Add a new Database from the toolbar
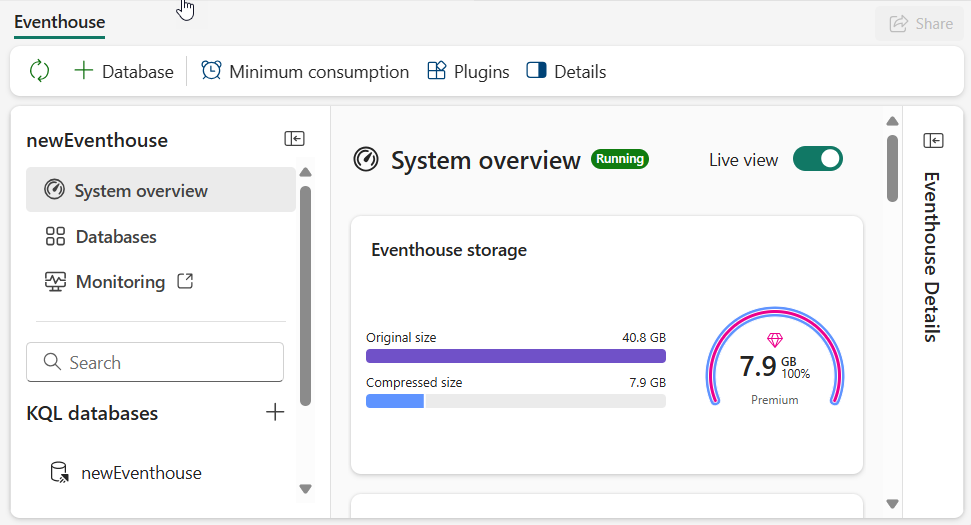The width and height of the screenshot is (971, 525). (x=124, y=72)
